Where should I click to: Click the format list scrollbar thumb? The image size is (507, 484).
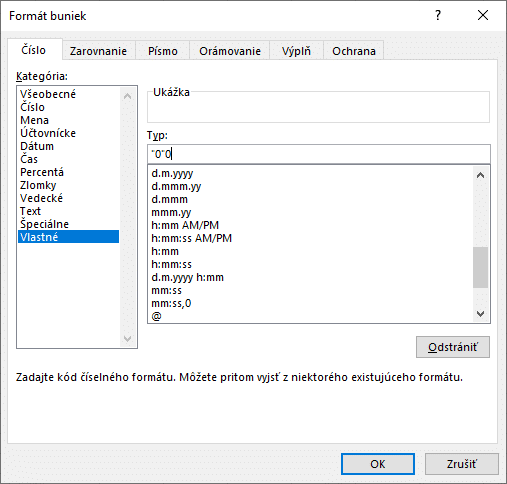(480, 267)
